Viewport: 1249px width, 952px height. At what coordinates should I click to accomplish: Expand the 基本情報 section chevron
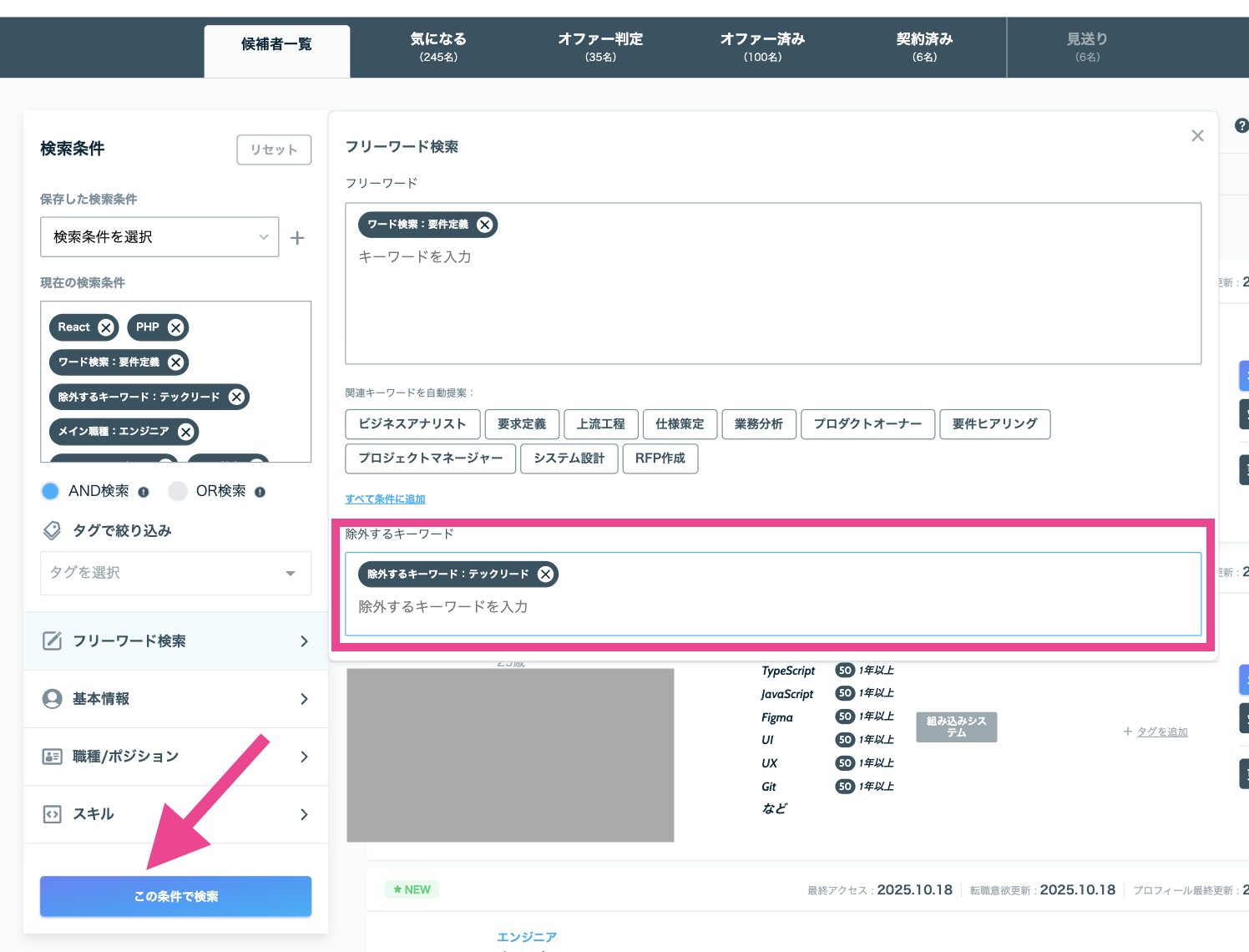coord(304,699)
